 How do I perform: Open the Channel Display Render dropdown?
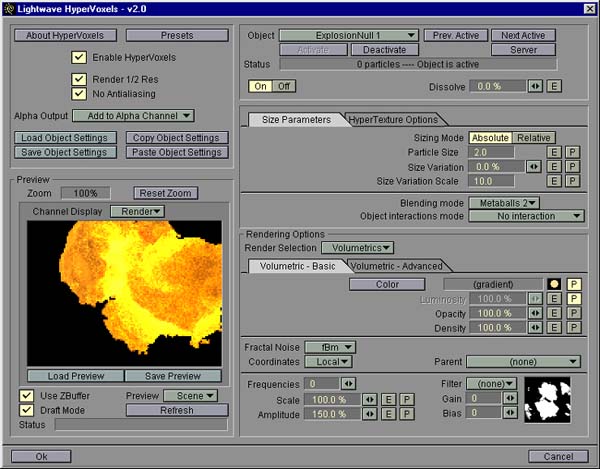click(137, 212)
